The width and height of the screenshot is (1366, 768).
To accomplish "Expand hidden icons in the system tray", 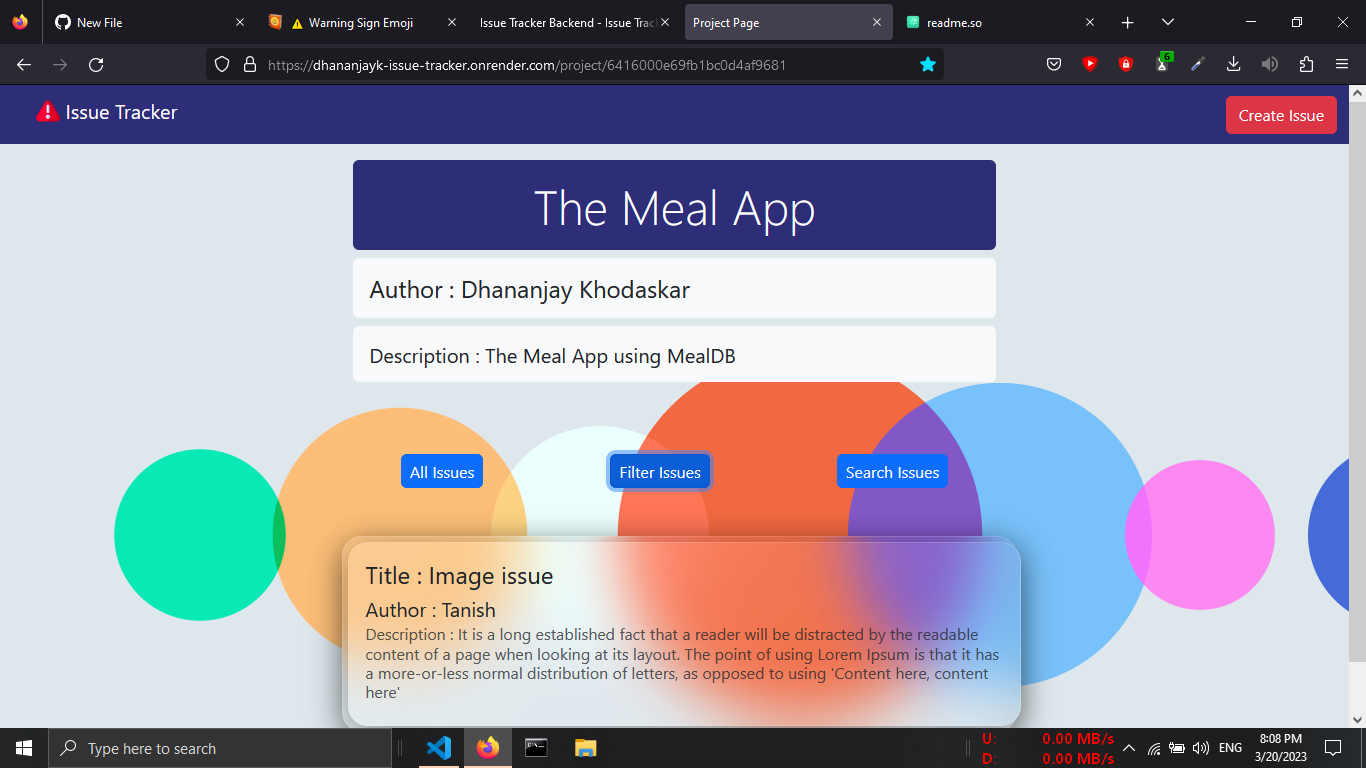I will click(x=1128, y=747).
